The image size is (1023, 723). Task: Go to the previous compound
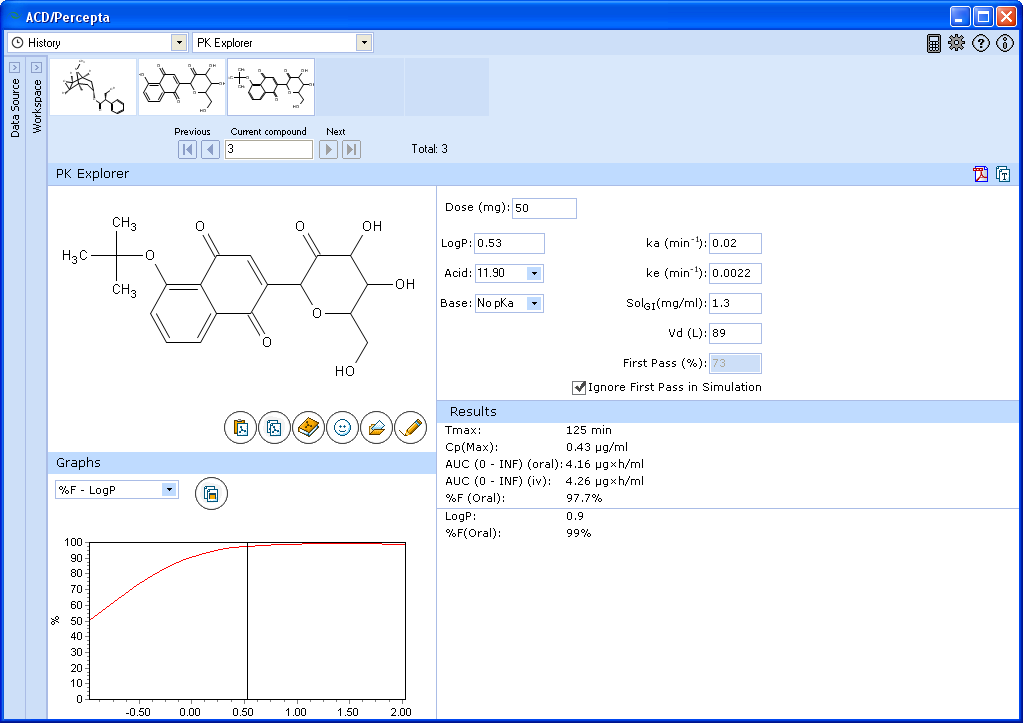pos(210,149)
